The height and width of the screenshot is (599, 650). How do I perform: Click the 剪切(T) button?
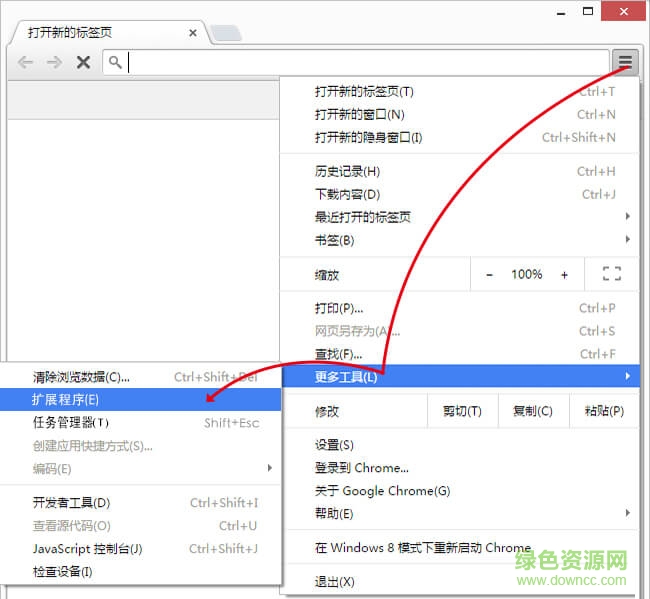pyautogui.click(x=462, y=411)
